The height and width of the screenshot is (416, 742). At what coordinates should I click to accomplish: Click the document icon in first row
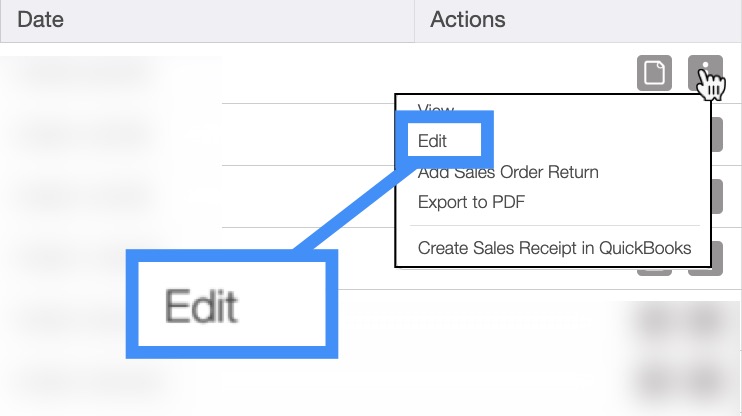click(x=654, y=73)
